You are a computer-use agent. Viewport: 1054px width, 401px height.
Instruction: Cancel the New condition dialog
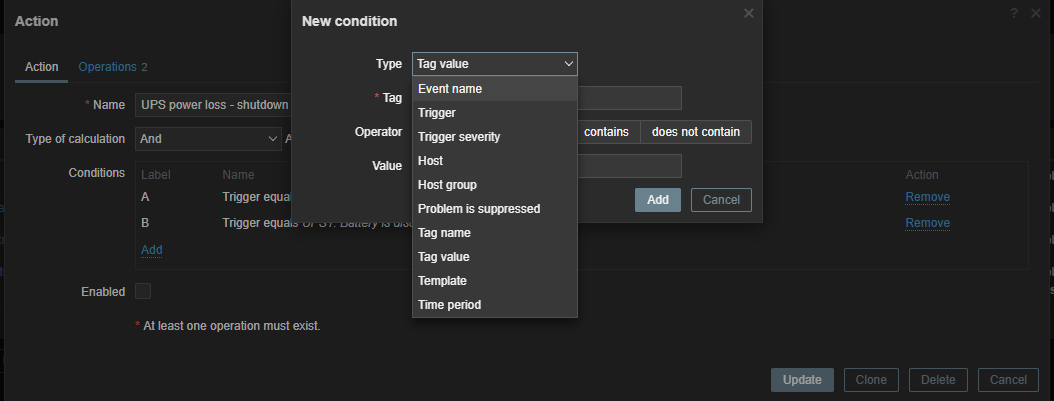click(720, 200)
